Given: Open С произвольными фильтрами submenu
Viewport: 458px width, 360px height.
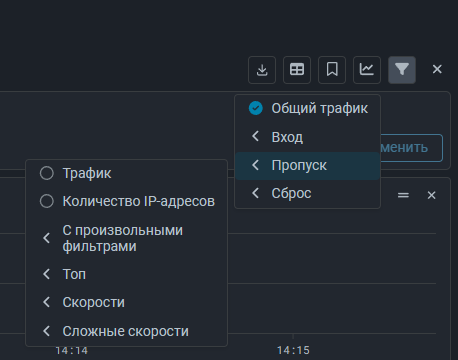Looking at the screenshot, I should (x=127, y=238).
